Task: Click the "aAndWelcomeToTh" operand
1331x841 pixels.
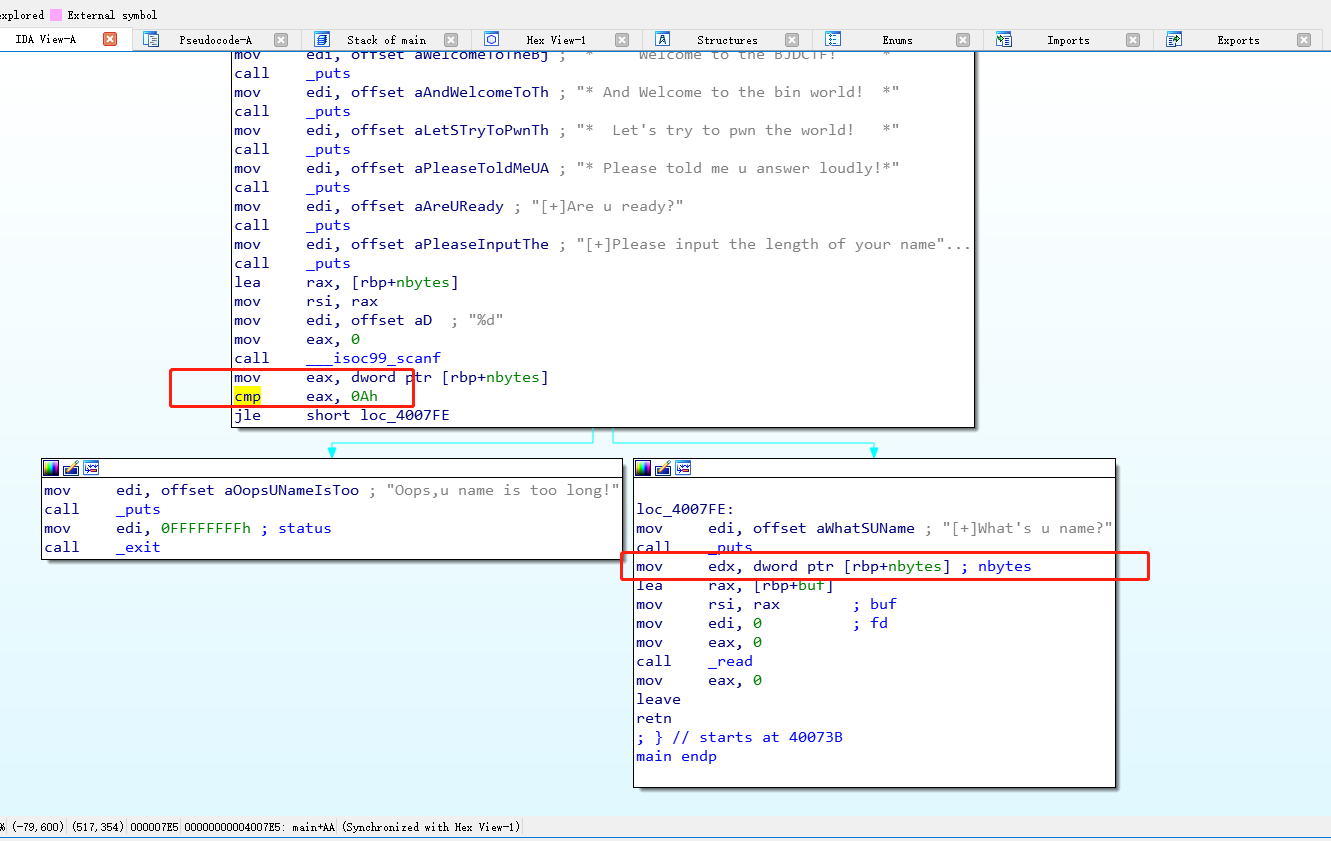Action: click(481, 92)
